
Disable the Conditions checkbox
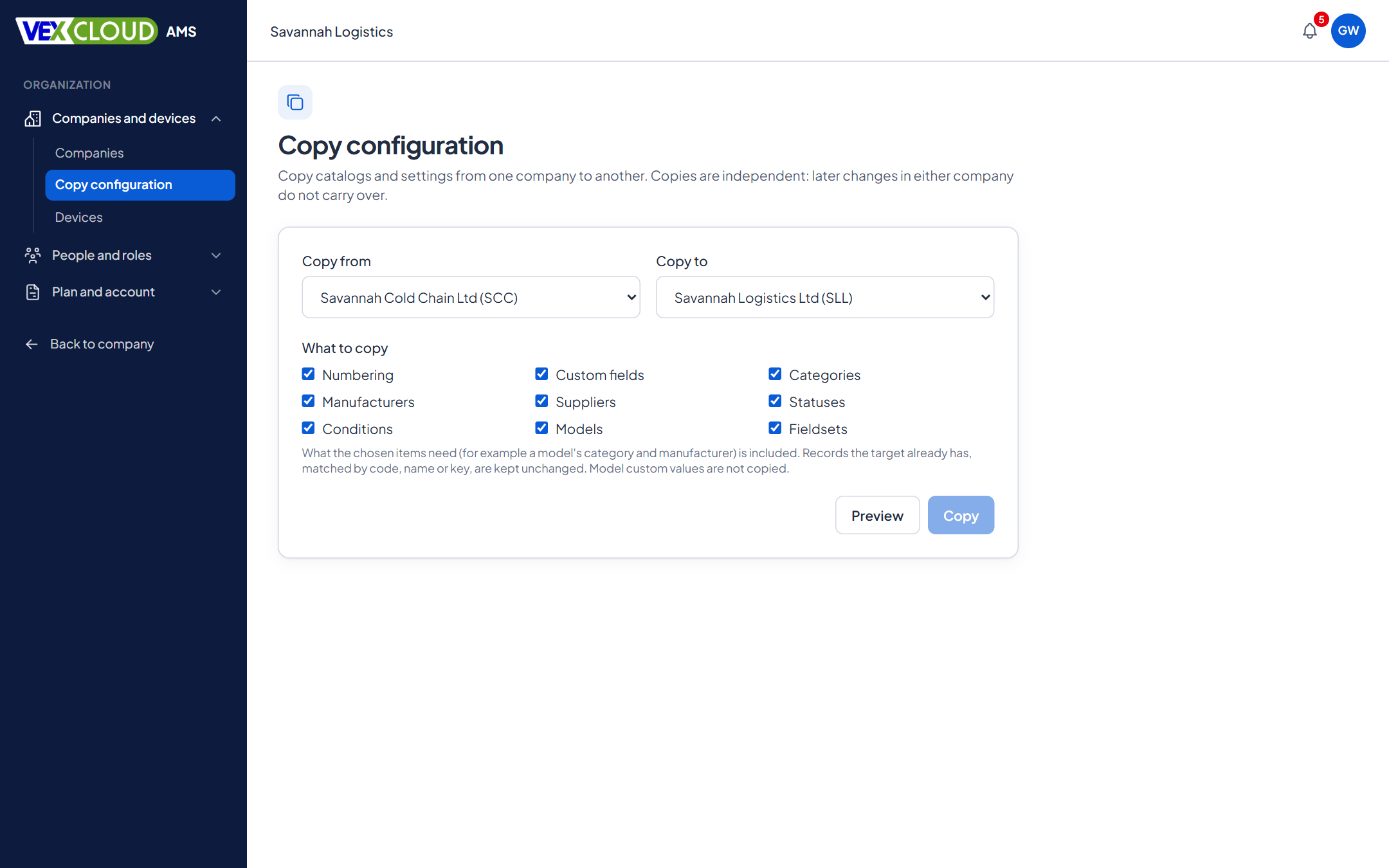tap(309, 428)
